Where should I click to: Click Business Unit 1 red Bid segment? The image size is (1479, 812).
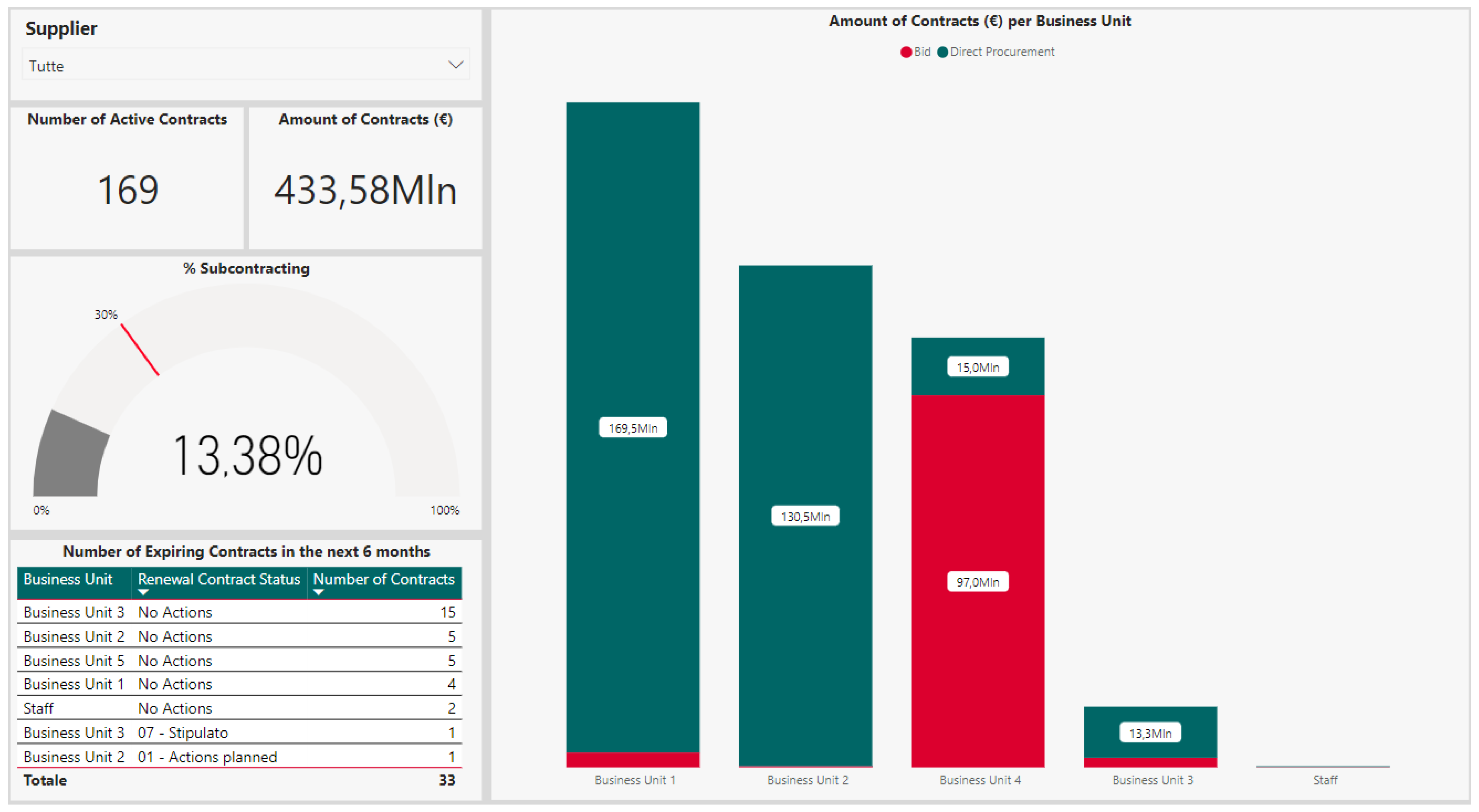click(633, 760)
